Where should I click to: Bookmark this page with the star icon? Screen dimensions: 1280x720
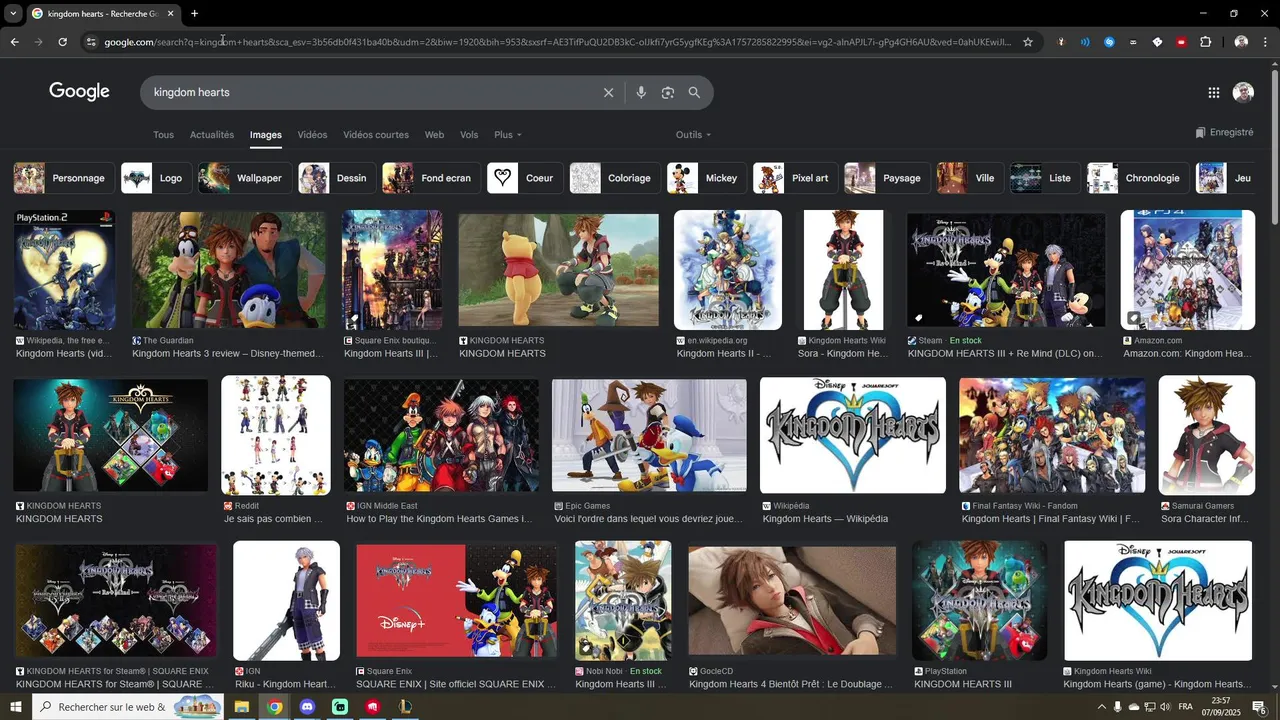(x=1027, y=42)
